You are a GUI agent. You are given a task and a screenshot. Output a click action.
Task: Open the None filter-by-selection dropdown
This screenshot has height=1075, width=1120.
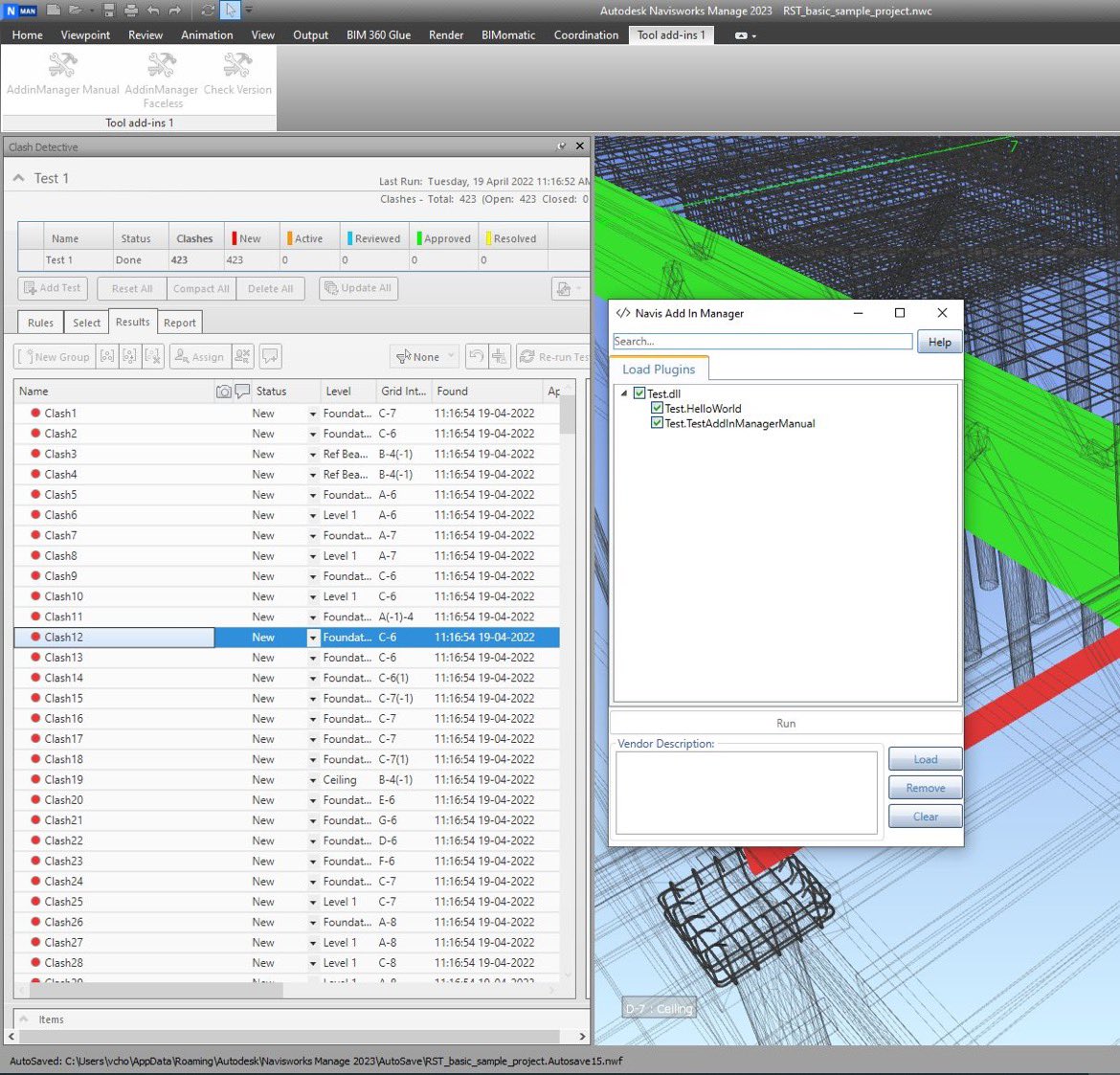pyautogui.click(x=424, y=356)
